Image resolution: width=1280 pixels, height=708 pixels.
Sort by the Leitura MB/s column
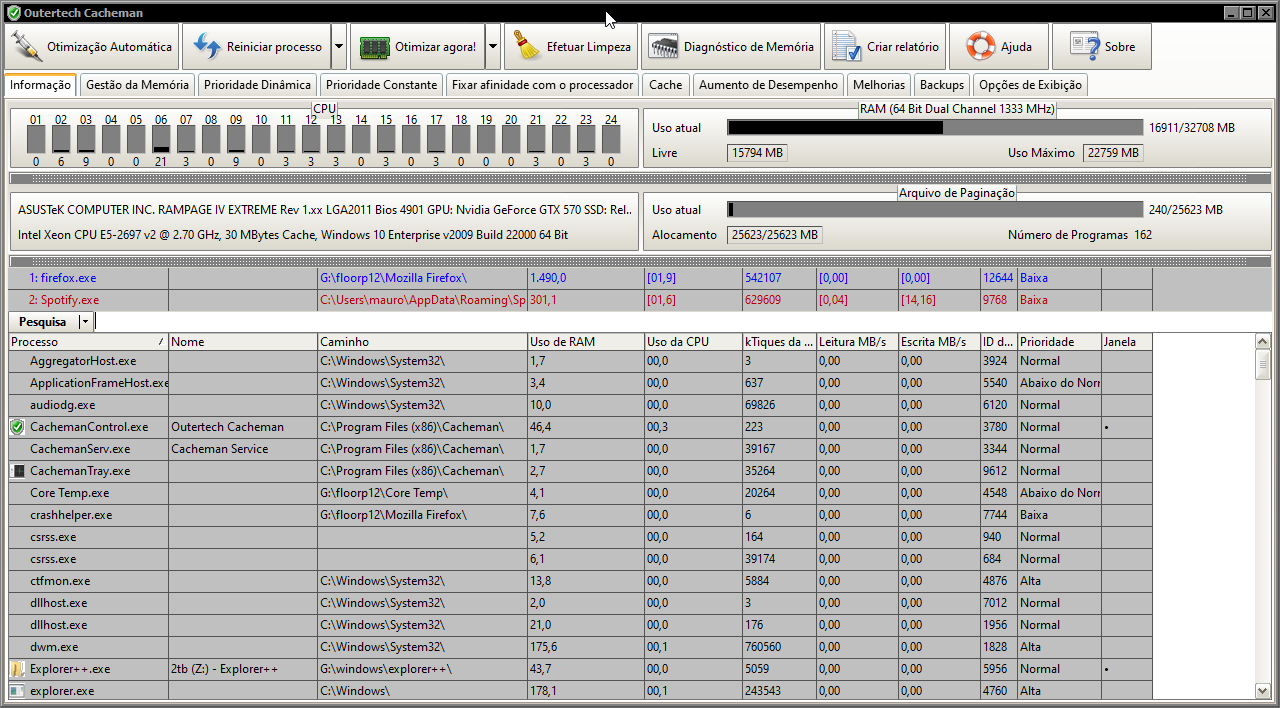click(856, 342)
